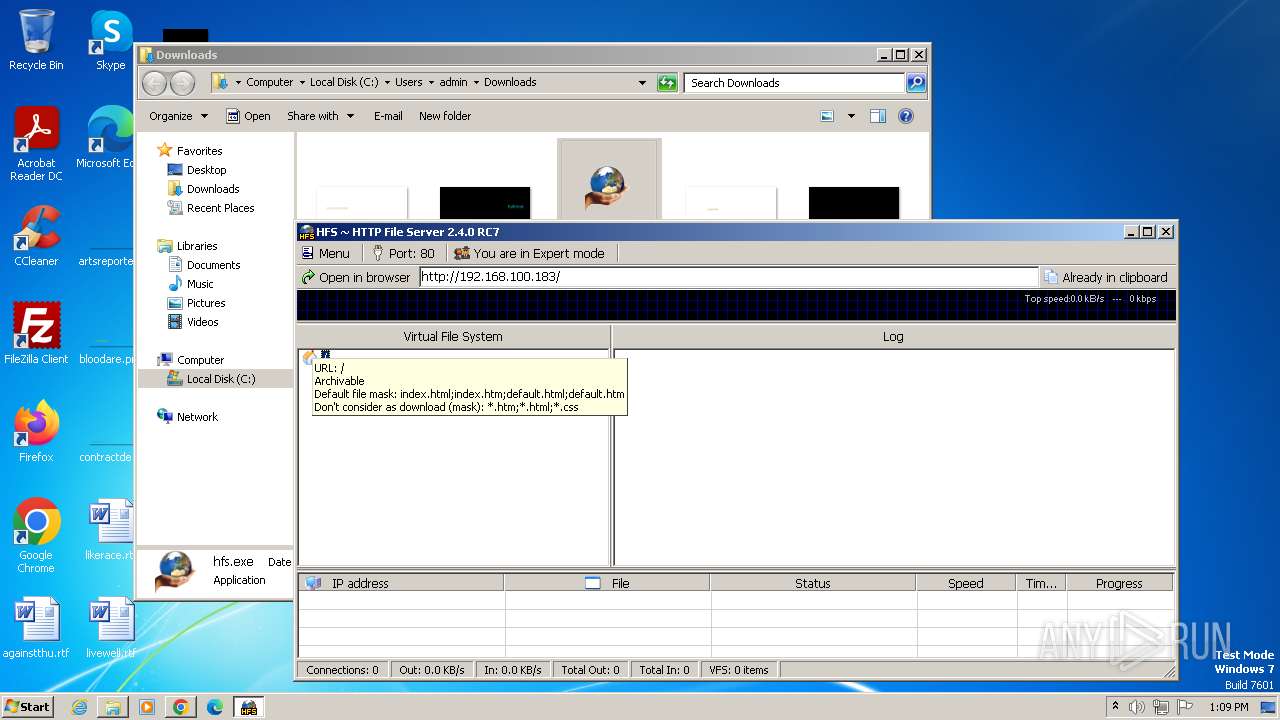
Task: Select Downloads under Favorites
Action: click(212, 189)
